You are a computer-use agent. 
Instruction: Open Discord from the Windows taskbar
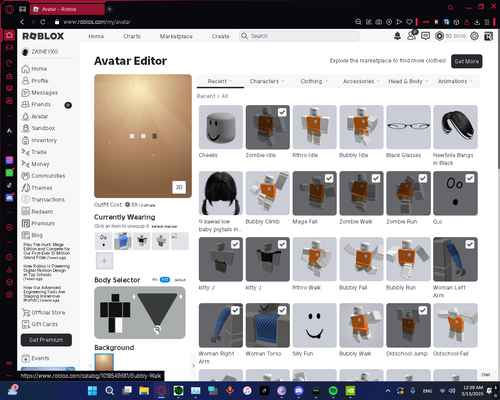coord(299,390)
